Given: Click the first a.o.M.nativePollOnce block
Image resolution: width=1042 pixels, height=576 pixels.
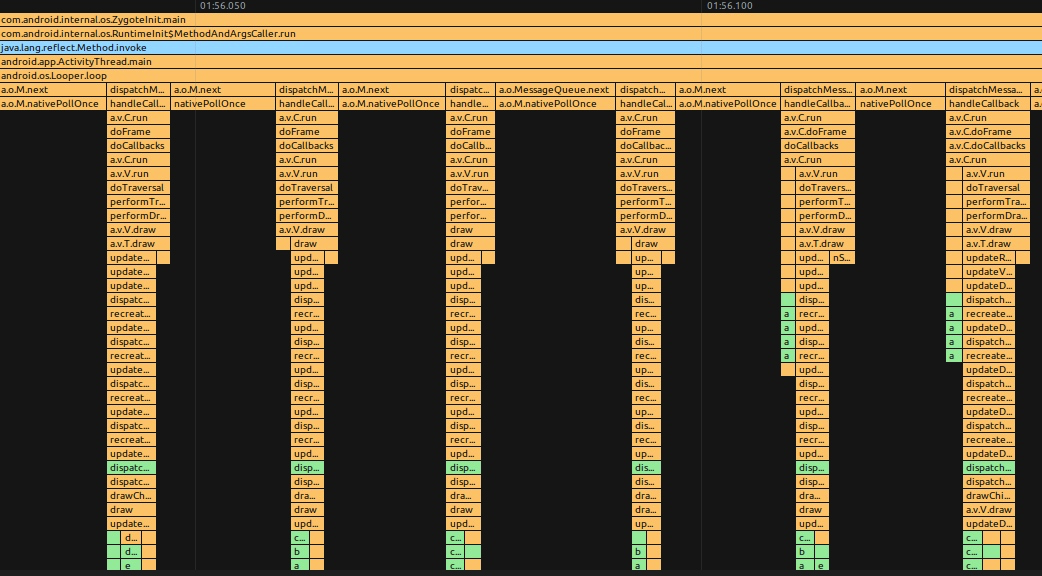Looking at the screenshot, I should (x=52, y=104).
